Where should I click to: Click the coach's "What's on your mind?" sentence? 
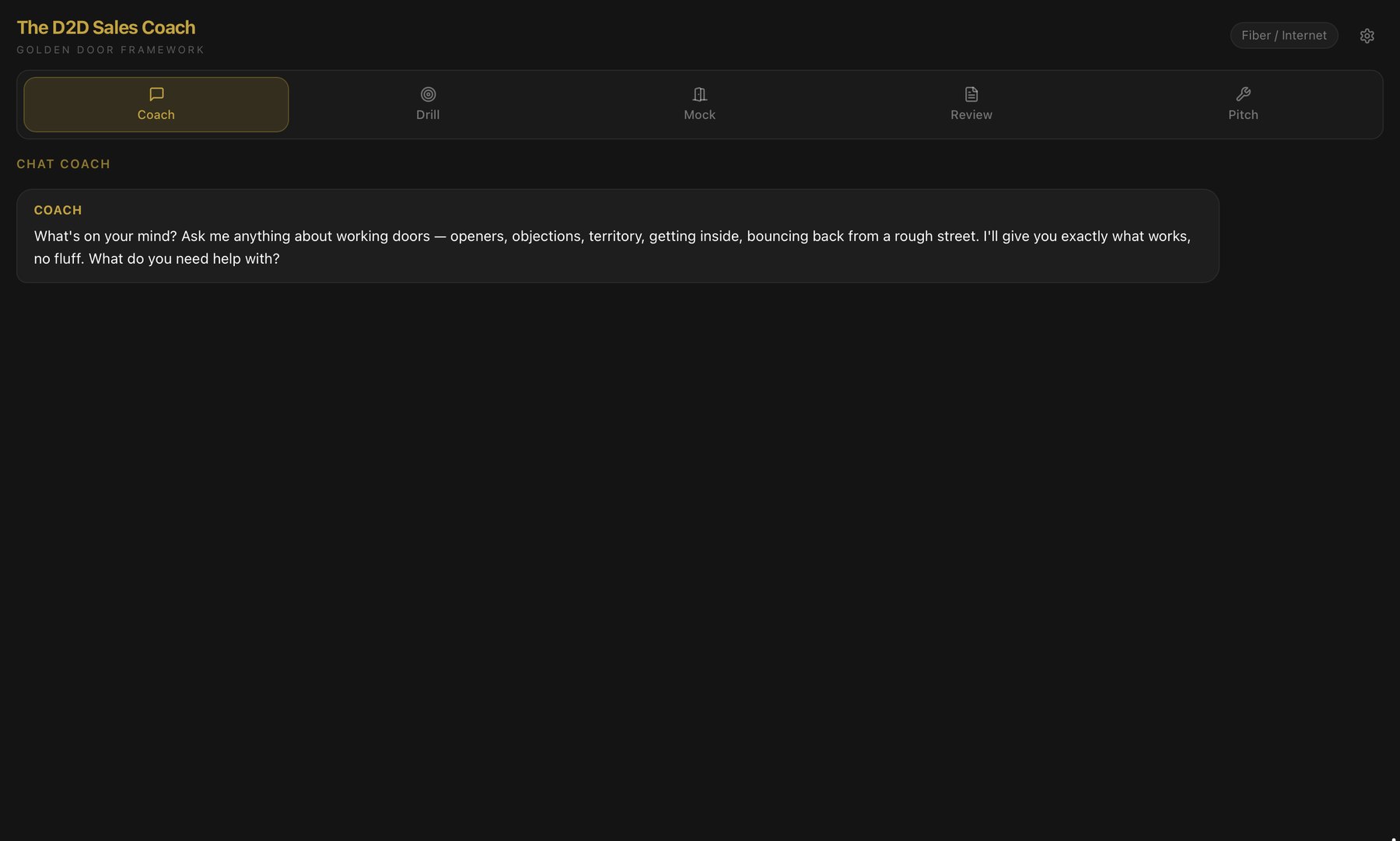point(106,236)
